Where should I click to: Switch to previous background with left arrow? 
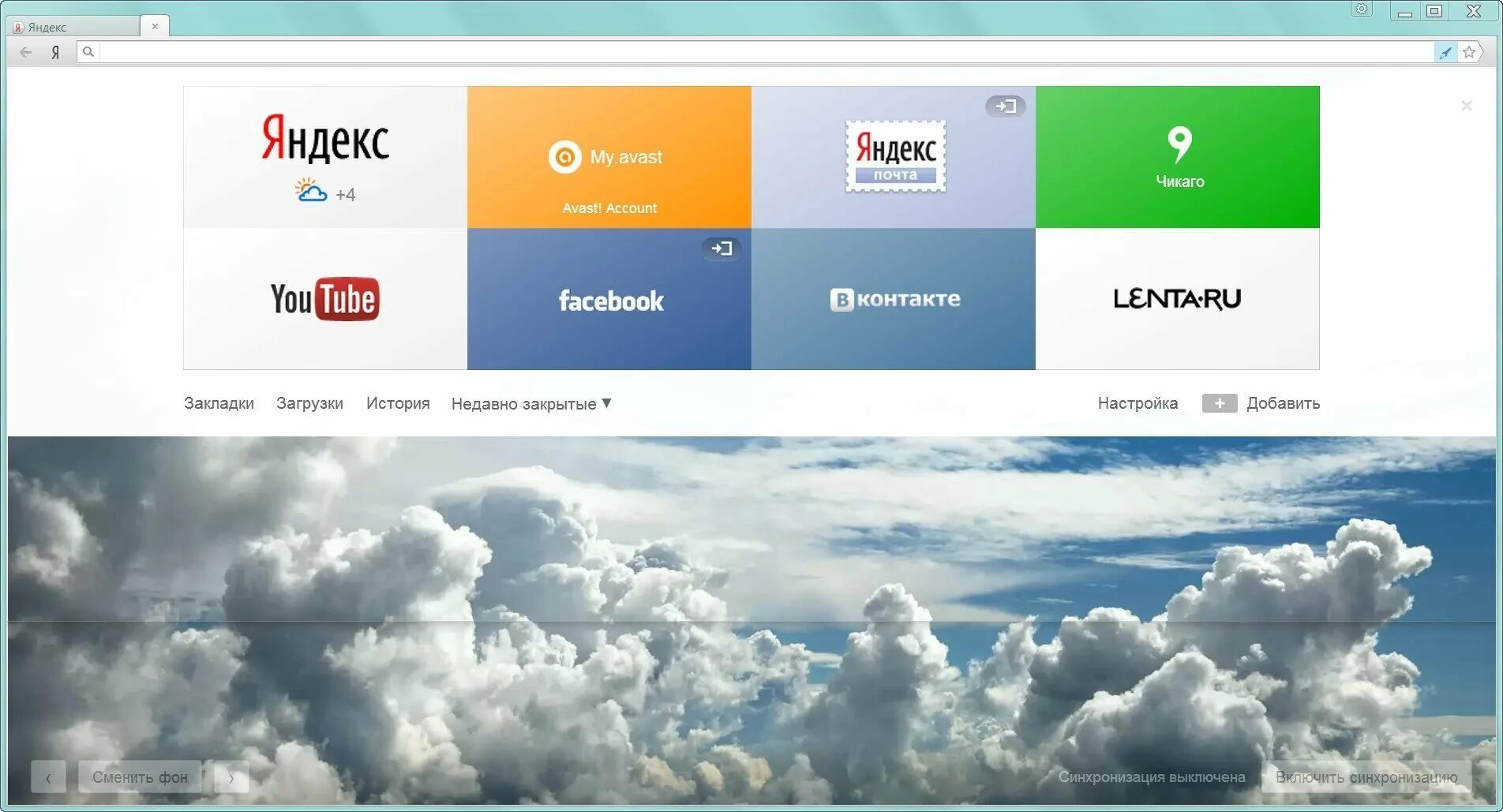pos(49,777)
